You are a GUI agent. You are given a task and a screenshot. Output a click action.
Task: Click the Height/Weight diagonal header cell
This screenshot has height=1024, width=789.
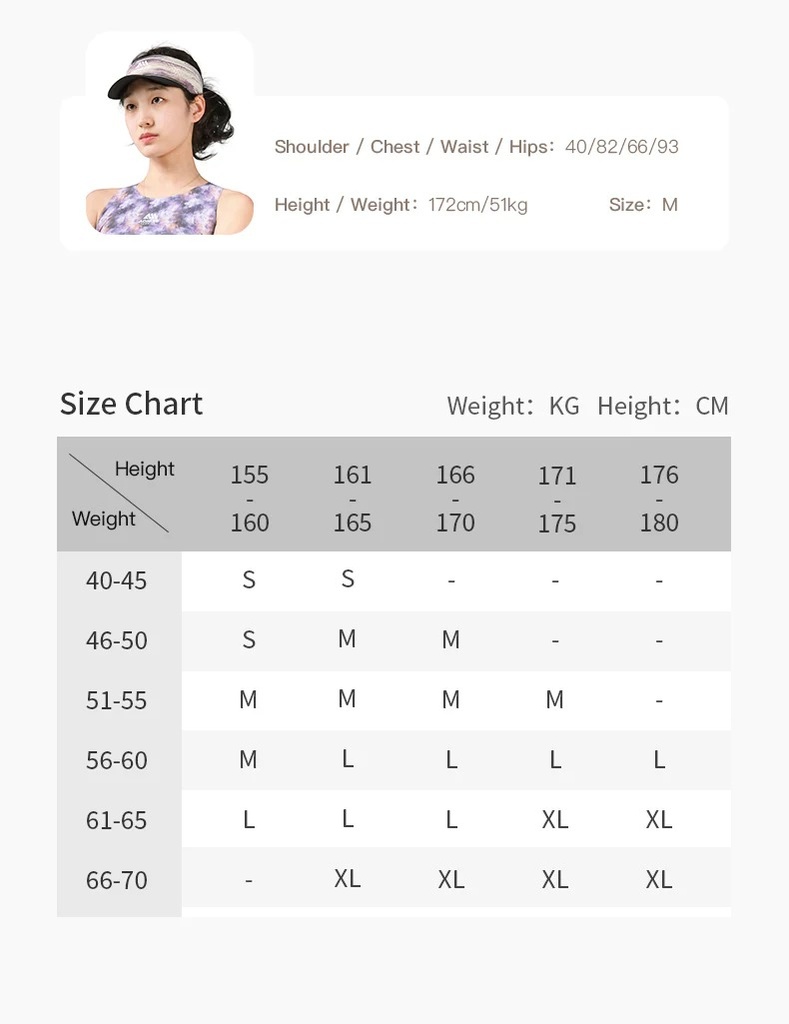[120, 494]
